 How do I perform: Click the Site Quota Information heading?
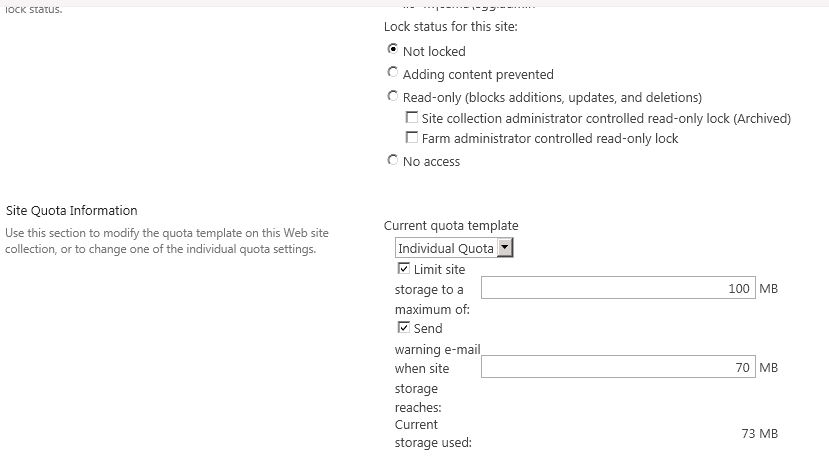coord(71,210)
